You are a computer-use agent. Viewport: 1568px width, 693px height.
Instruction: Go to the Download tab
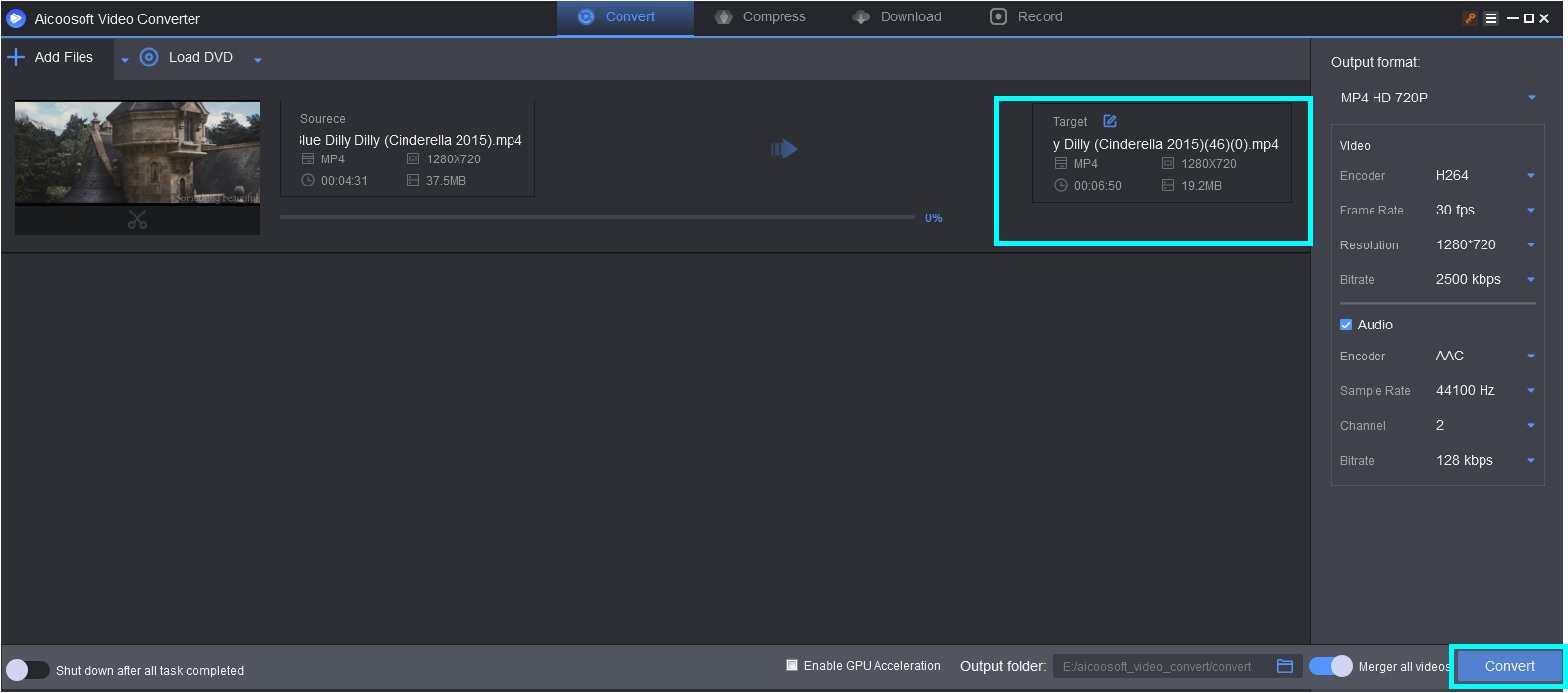tap(897, 17)
